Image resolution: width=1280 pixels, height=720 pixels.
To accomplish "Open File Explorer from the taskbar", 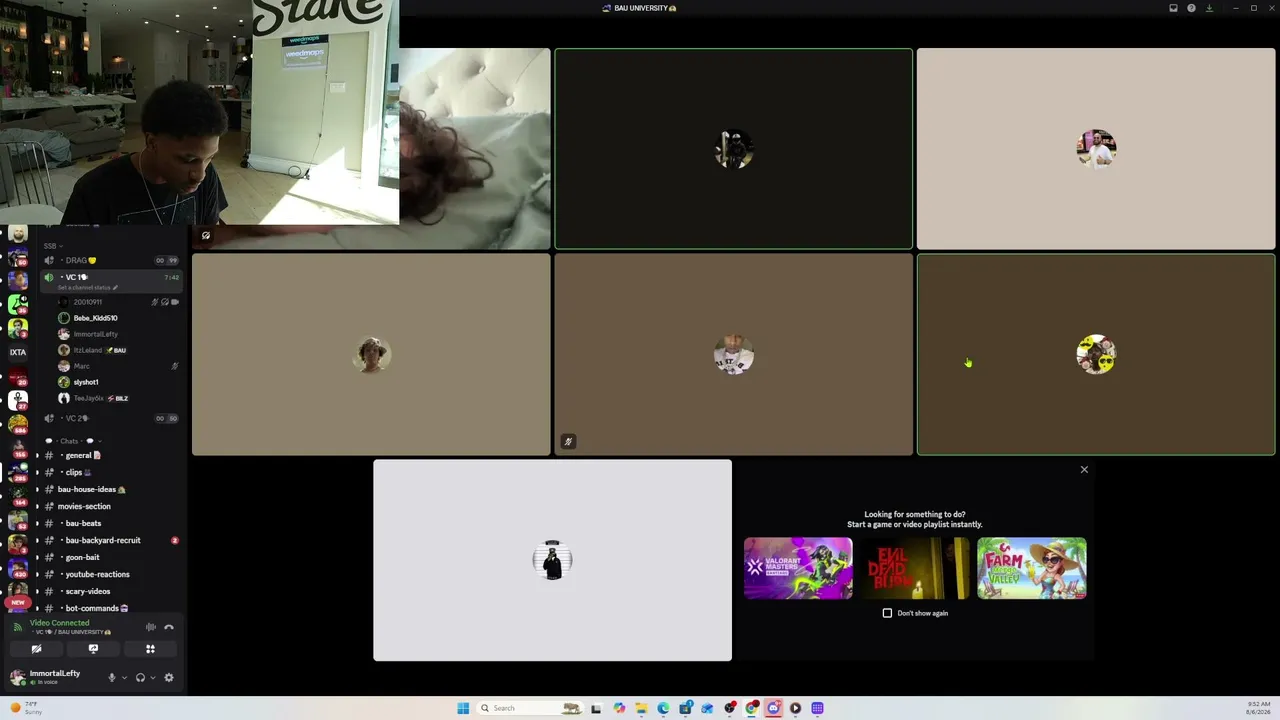I will click(x=641, y=708).
